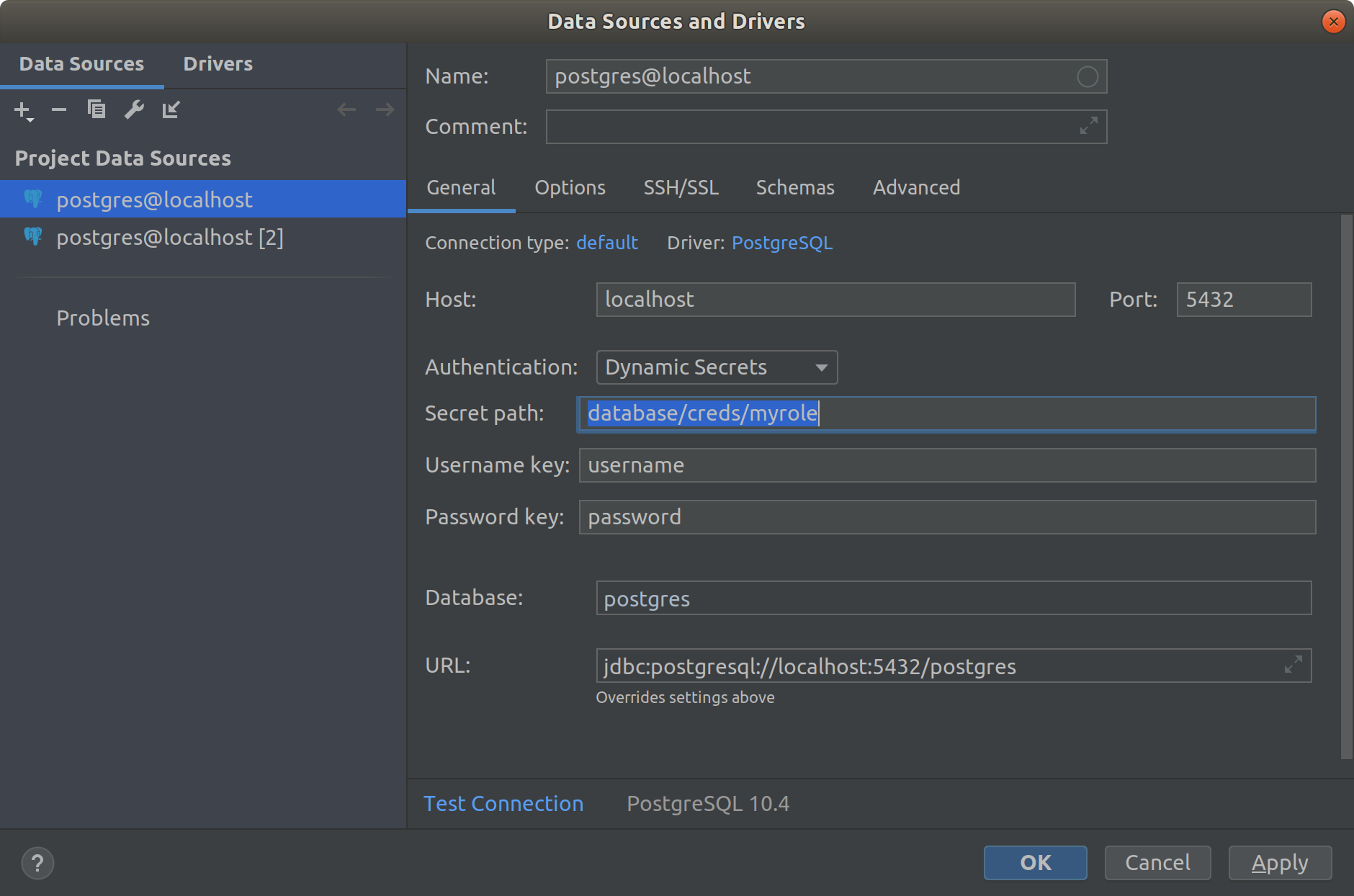Select postgres@localhost [2] data source
This screenshot has height=896, width=1354.
(203, 237)
